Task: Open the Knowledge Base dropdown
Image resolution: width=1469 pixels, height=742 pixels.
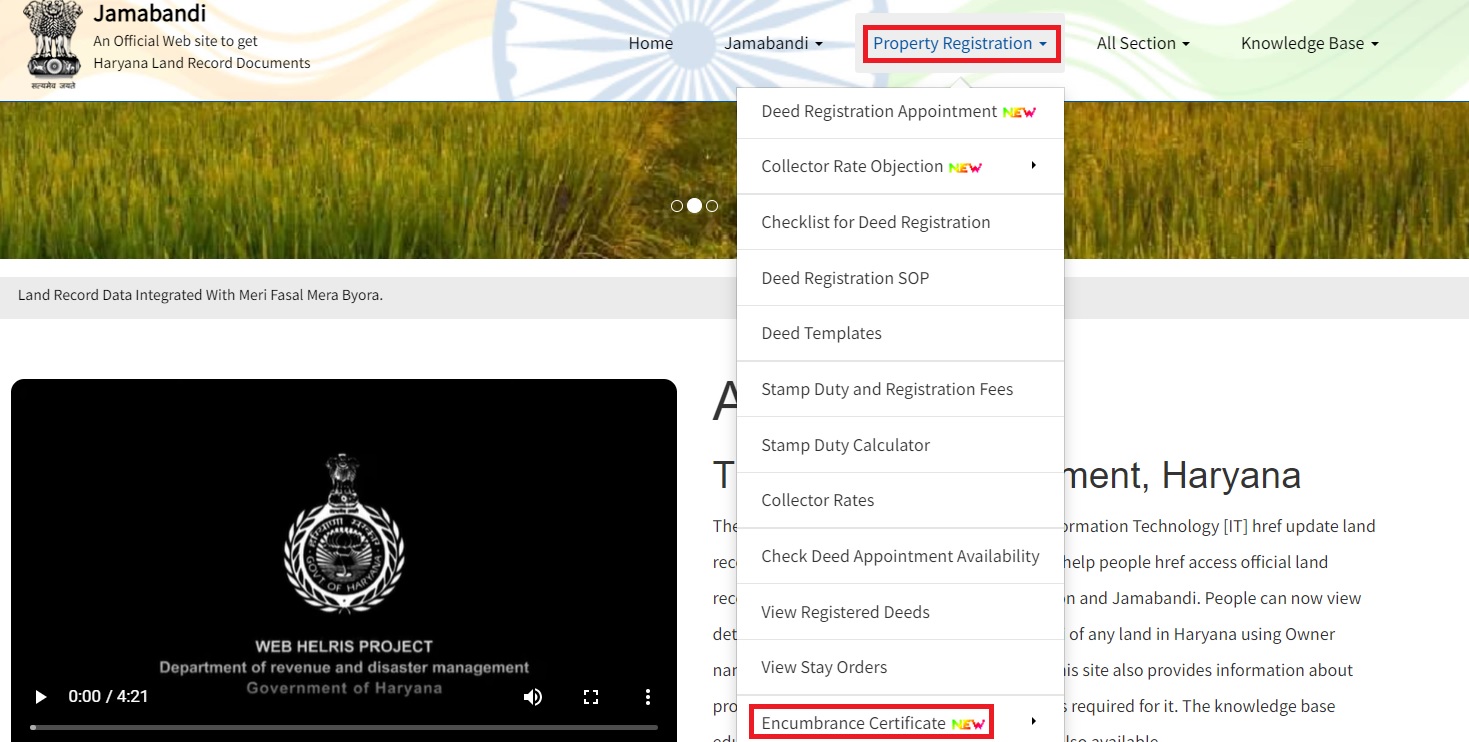Action: tap(1308, 43)
